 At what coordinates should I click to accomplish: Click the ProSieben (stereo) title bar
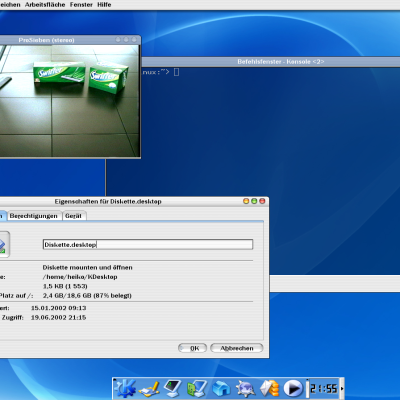click(69, 40)
